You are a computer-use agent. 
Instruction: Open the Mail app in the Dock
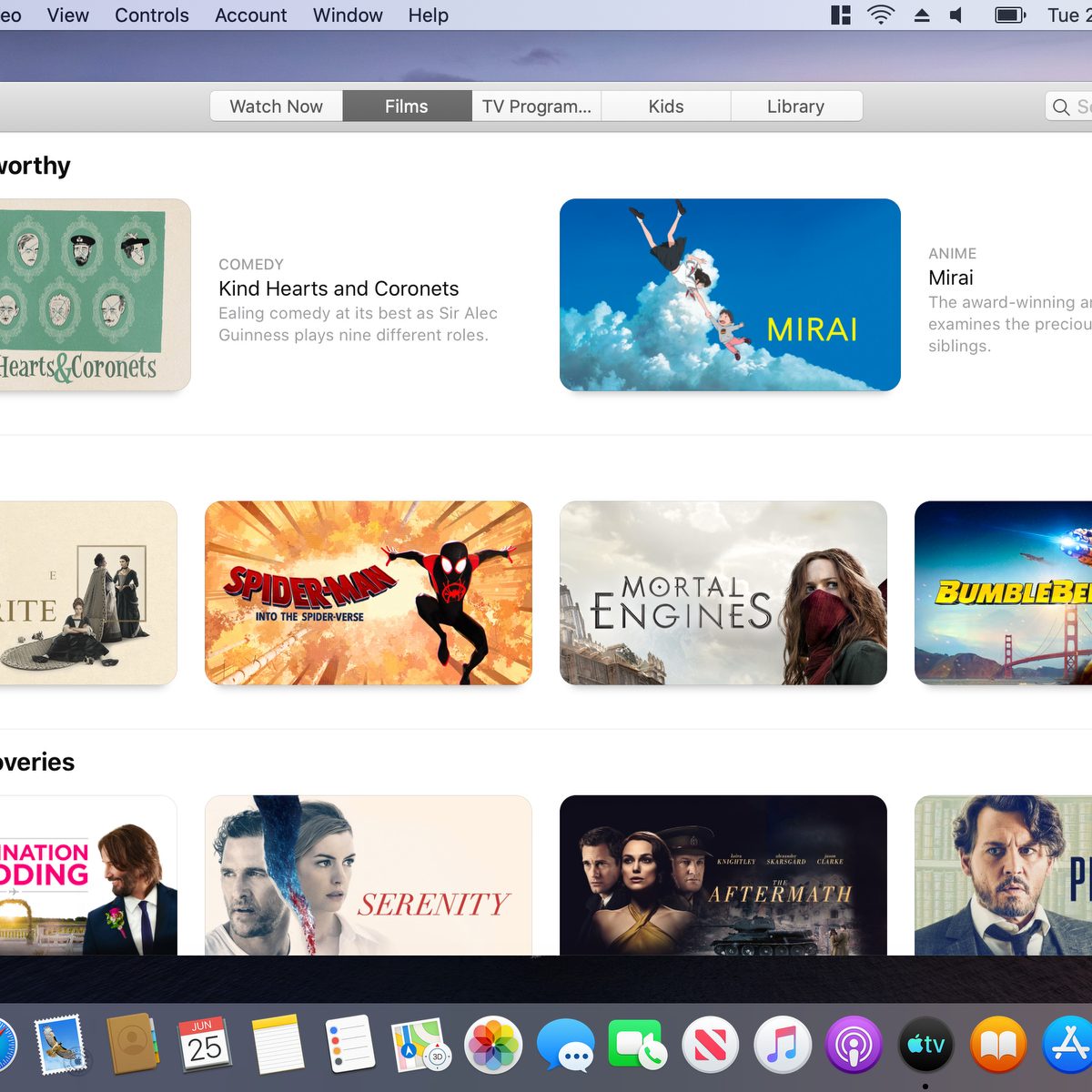(x=61, y=1046)
